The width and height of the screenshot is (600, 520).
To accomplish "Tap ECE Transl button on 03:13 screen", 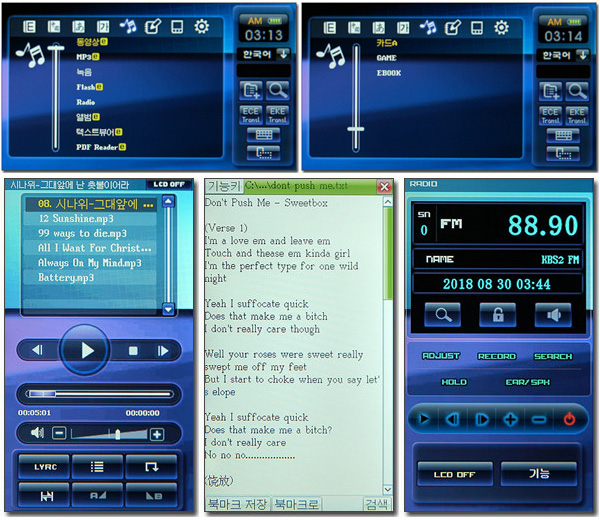I will click(251, 115).
